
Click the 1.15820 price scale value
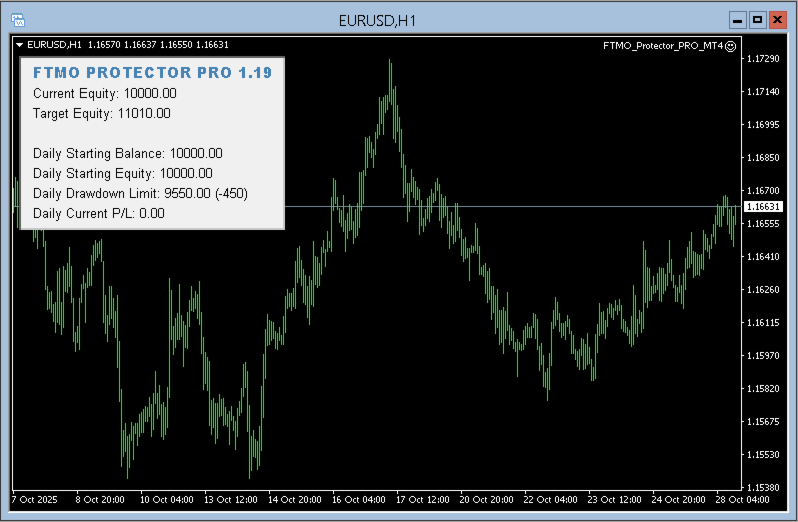[x=763, y=389]
